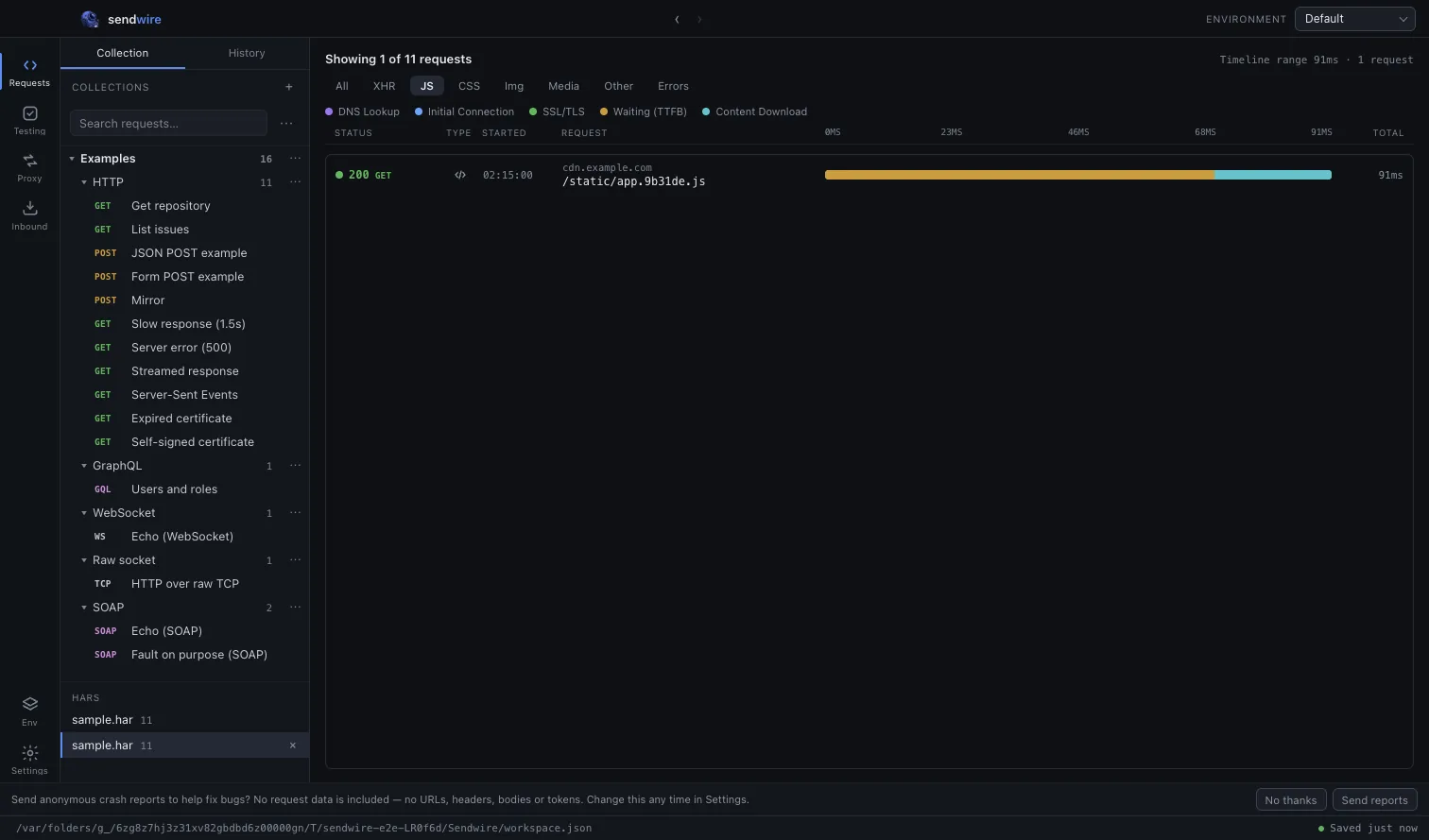The width and height of the screenshot is (1429, 840).
Task: Decline crash reports with No thanks
Action: (x=1291, y=799)
